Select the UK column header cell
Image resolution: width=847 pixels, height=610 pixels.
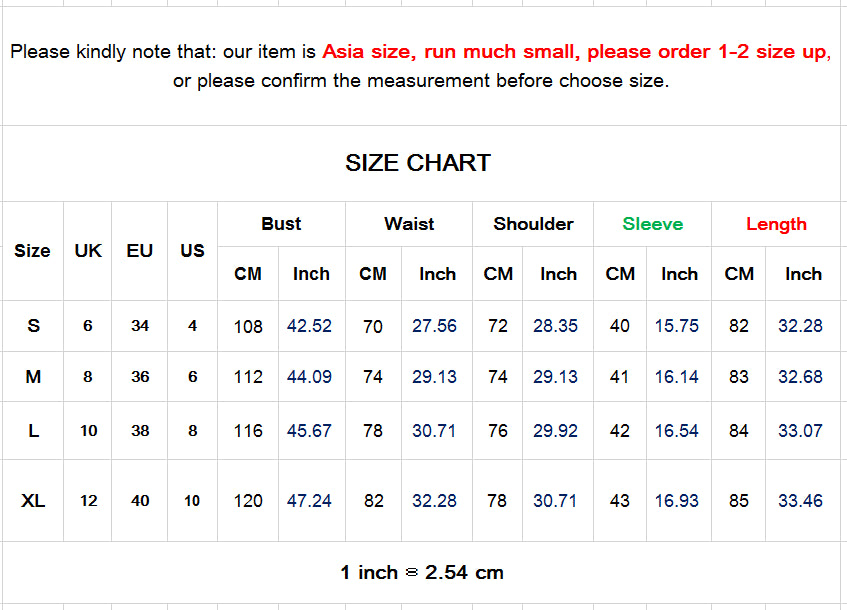(x=88, y=251)
